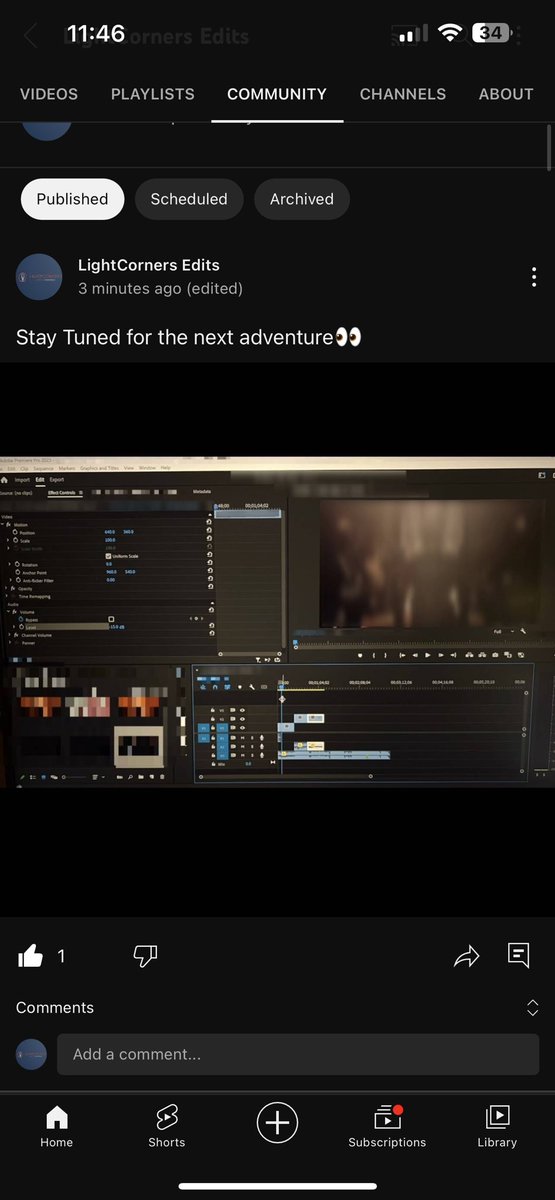Open the VIDEOS tab
The height and width of the screenshot is (1200, 555).
(x=49, y=94)
